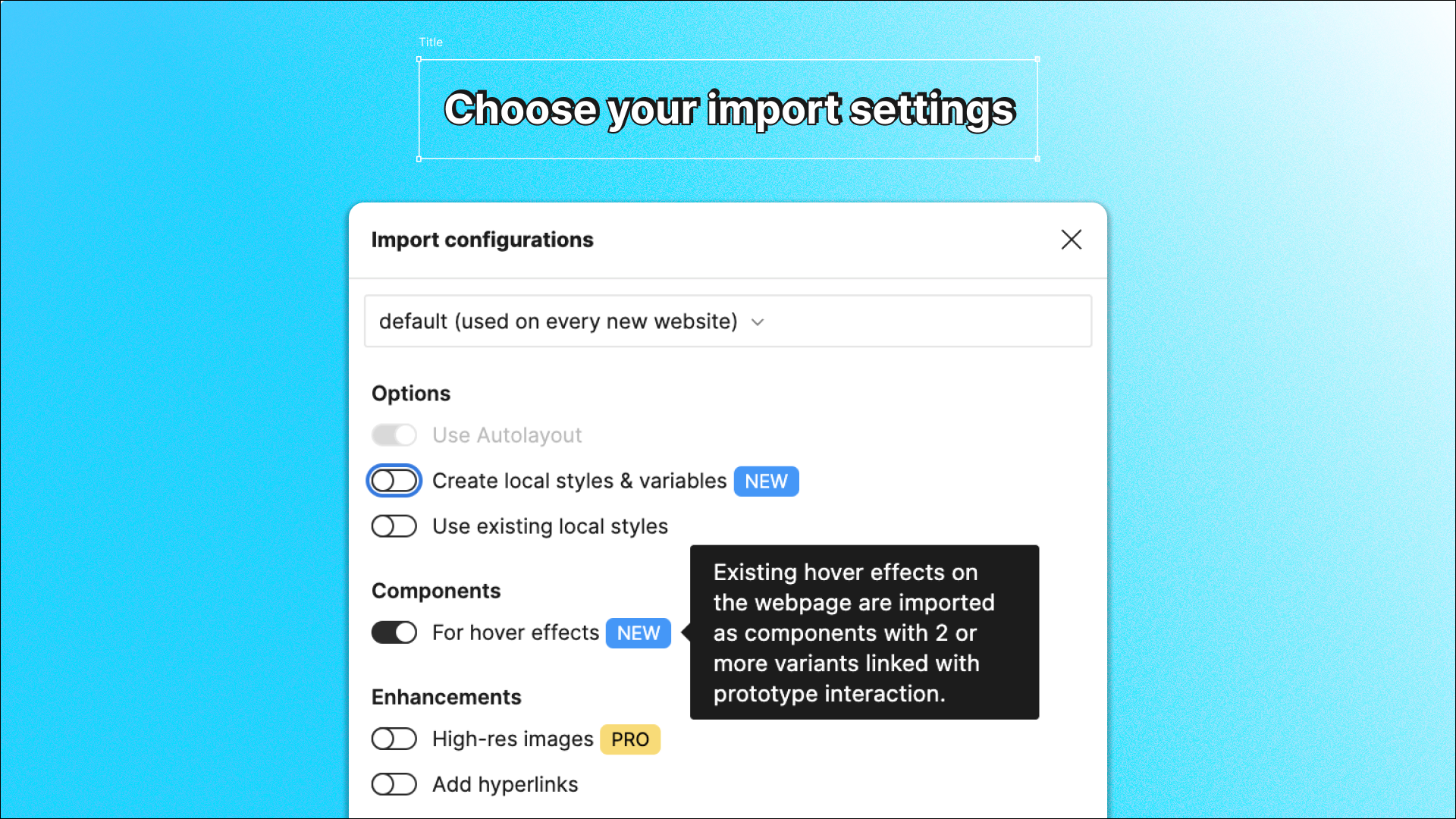
Task: Disable the For hover effects toggle
Action: point(394,632)
